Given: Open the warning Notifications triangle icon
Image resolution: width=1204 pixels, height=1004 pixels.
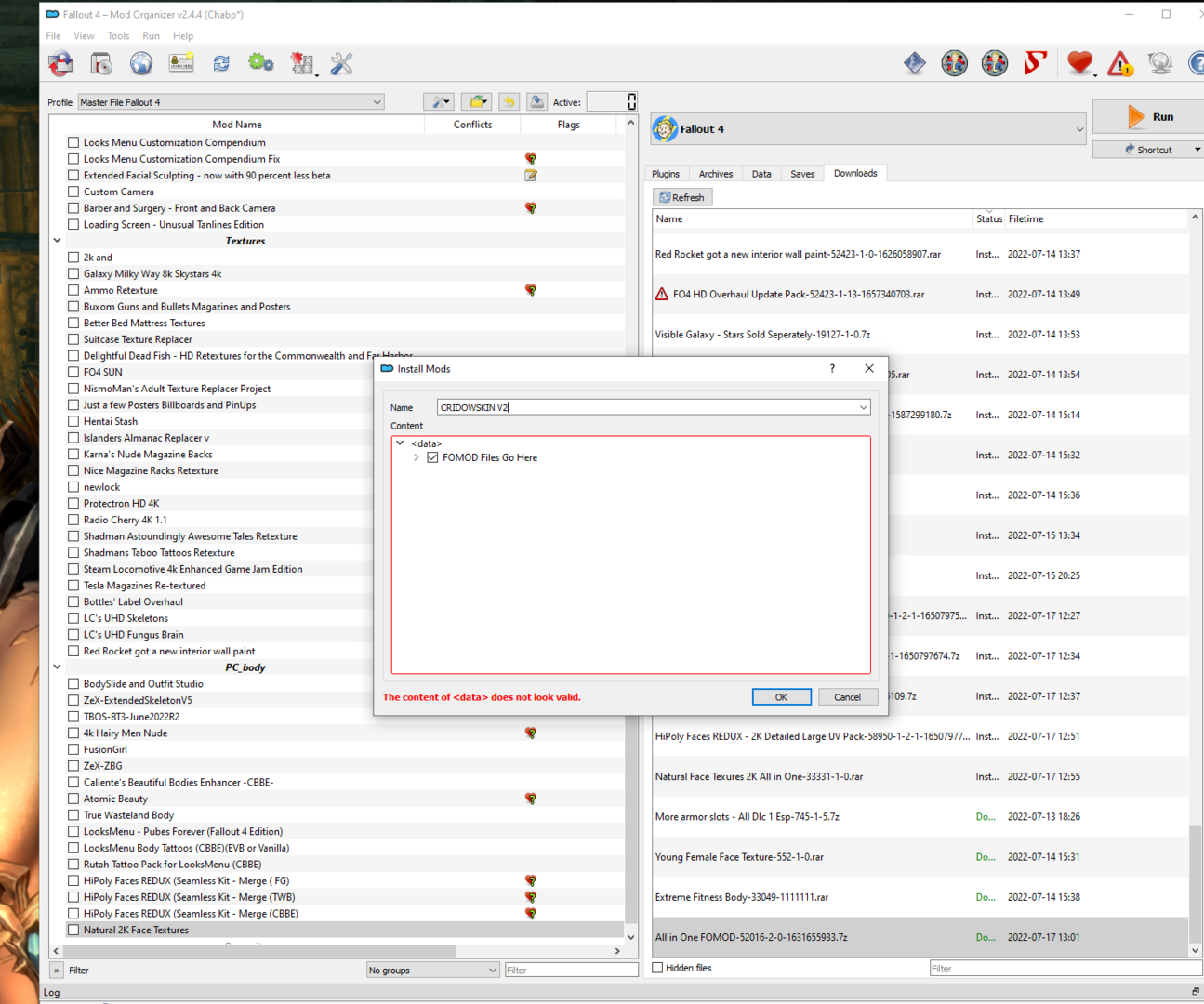Looking at the screenshot, I should (x=1120, y=63).
